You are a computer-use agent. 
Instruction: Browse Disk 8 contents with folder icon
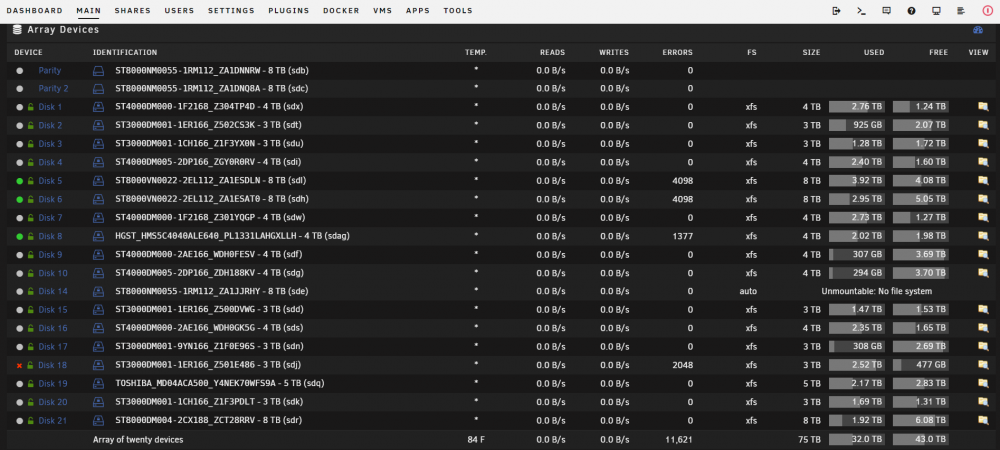coord(983,236)
